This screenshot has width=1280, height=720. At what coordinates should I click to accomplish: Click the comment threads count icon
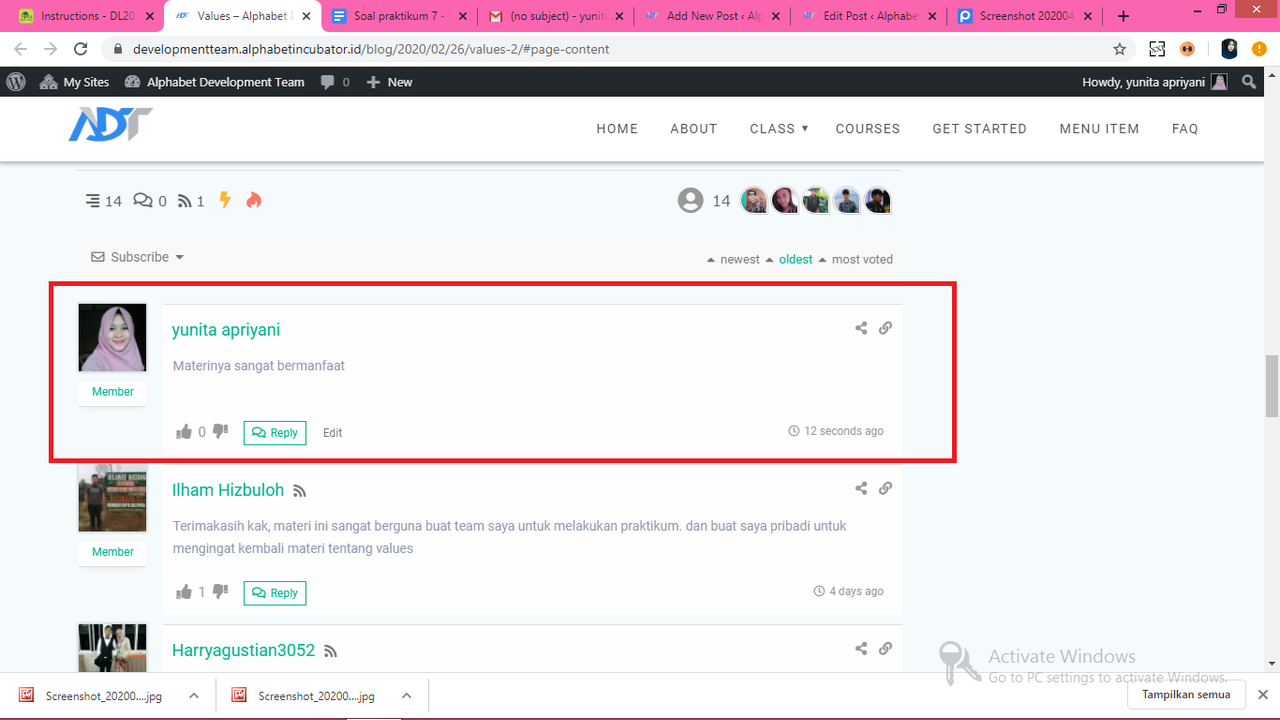pos(93,201)
